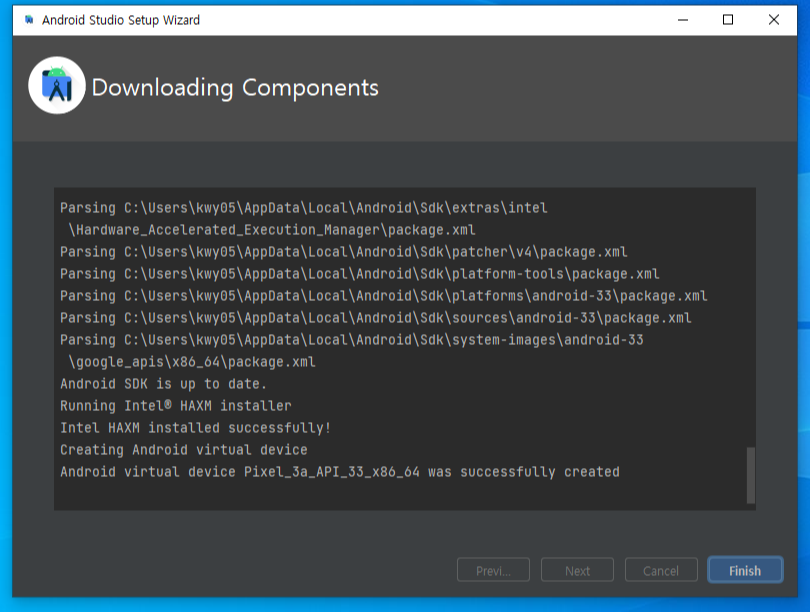Click 'Creating Android virtual device' log line

[183, 450]
